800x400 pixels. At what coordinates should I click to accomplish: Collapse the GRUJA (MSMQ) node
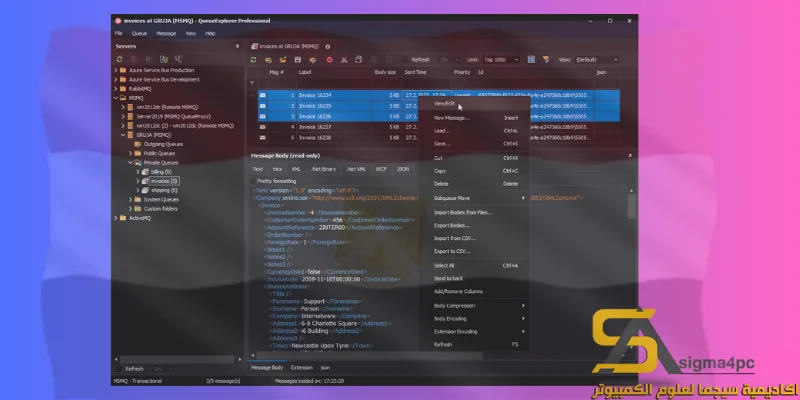click(x=123, y=135)
